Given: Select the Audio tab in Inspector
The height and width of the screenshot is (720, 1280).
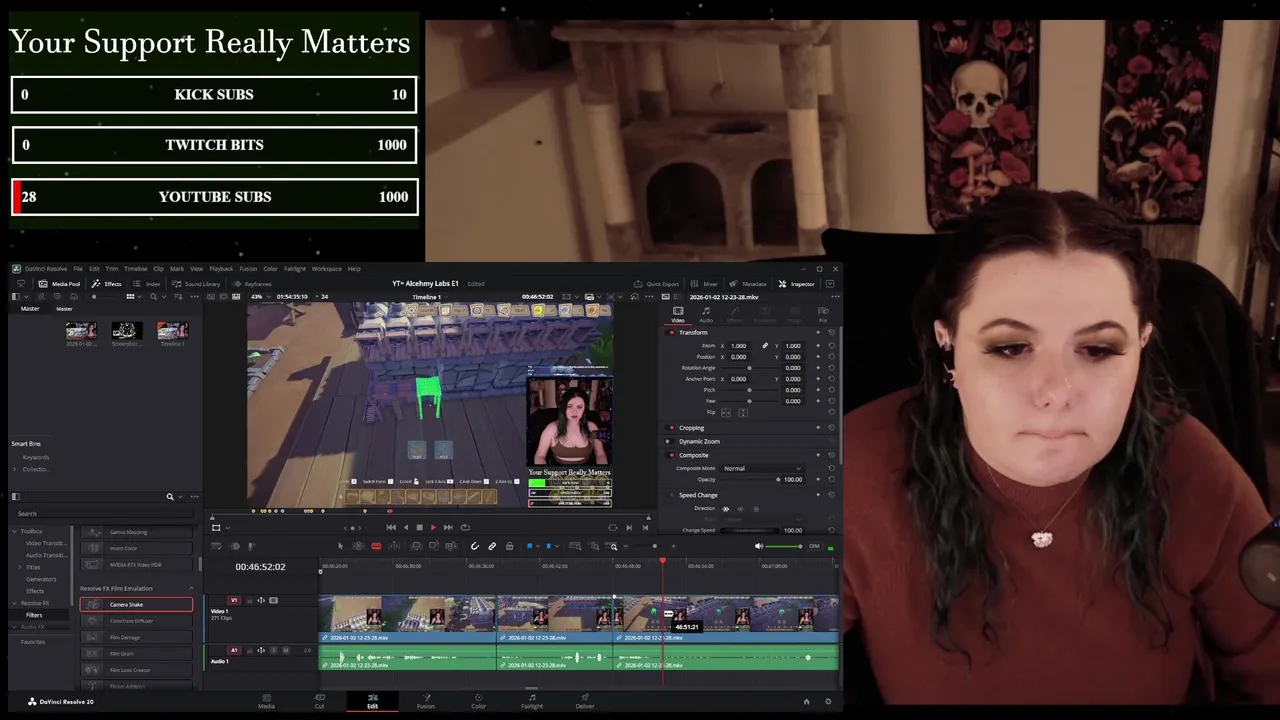Looking at the screenshot, I should pyautogui.click(x=706, y=315).
